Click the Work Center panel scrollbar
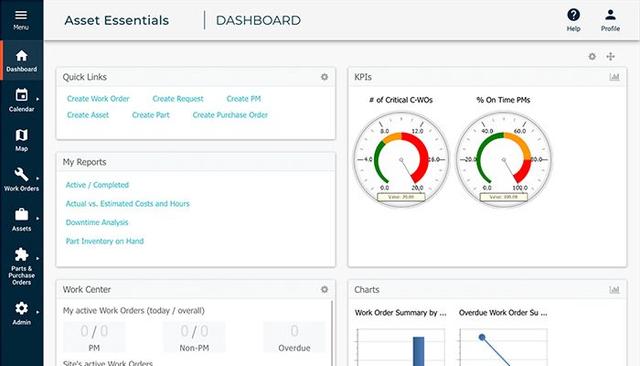The image size is (640, 366). [332, 333]
